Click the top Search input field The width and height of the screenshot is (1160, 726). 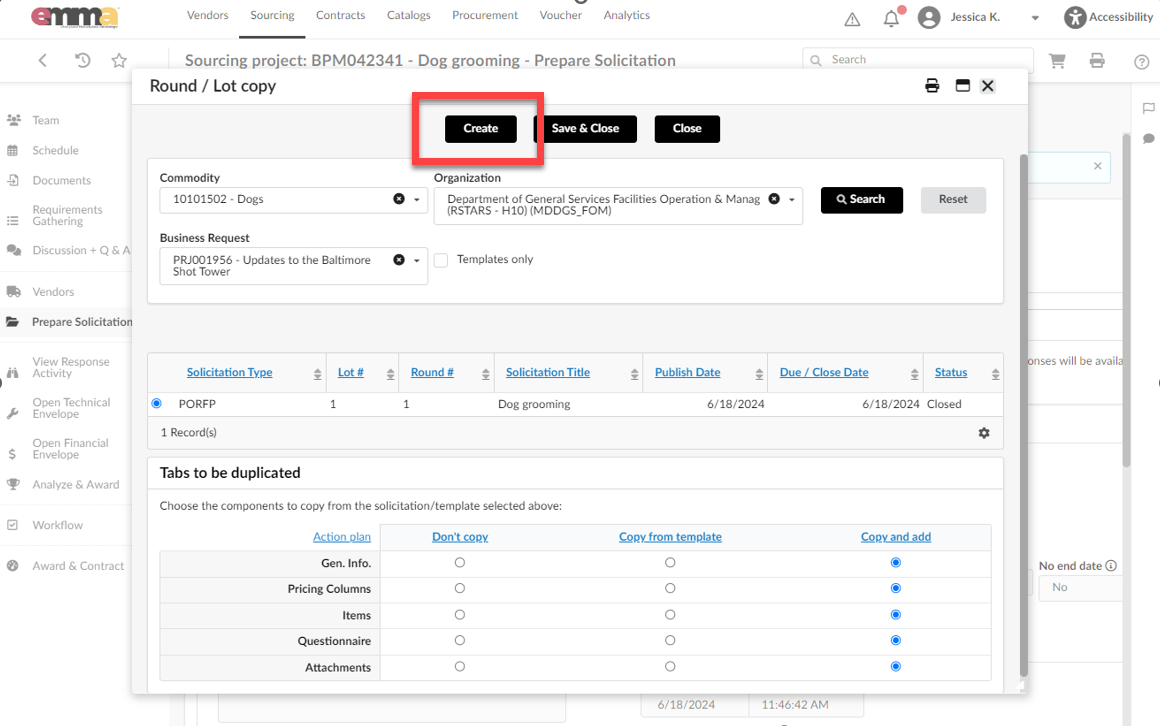917,60
